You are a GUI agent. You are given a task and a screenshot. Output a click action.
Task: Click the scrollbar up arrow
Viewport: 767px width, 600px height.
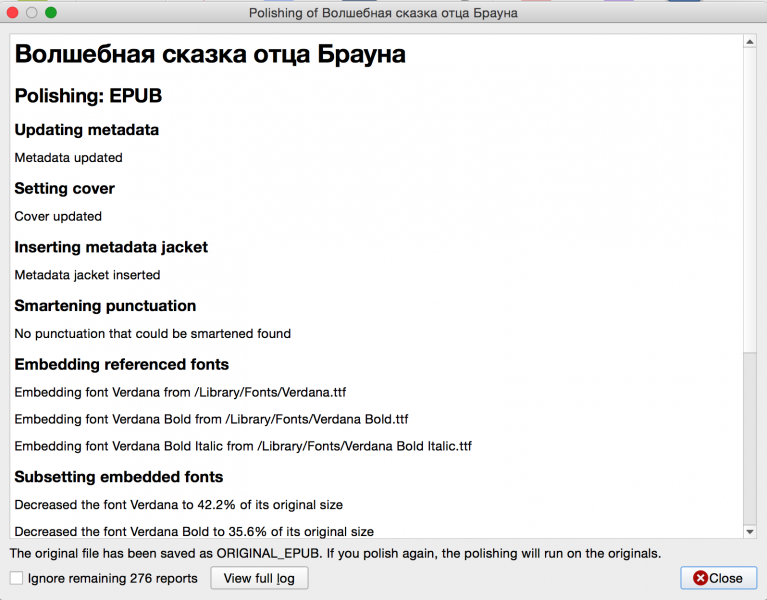point(750,42)
